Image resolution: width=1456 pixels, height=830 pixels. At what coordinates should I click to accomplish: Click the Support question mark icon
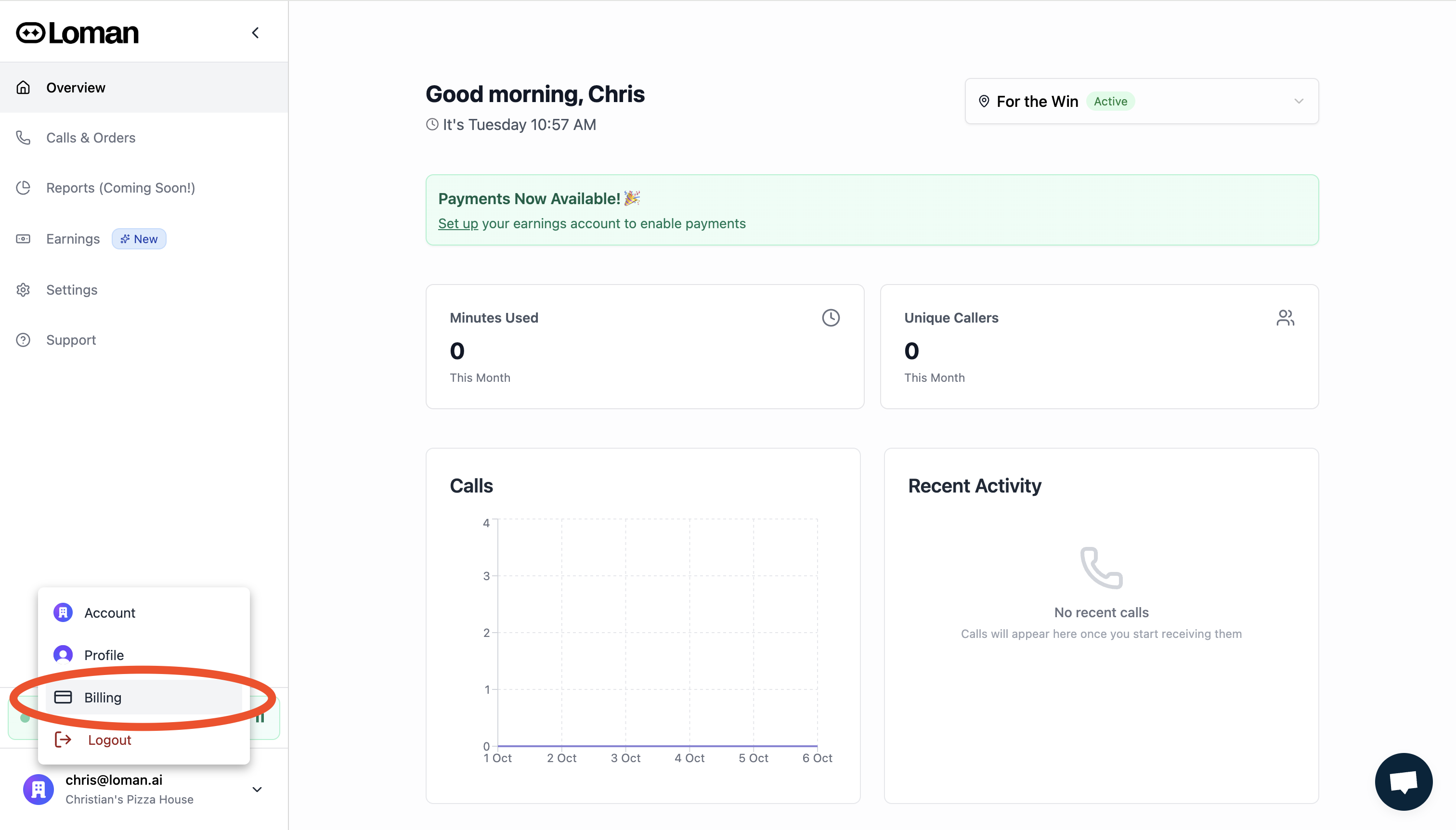click(x=24, y=340)
